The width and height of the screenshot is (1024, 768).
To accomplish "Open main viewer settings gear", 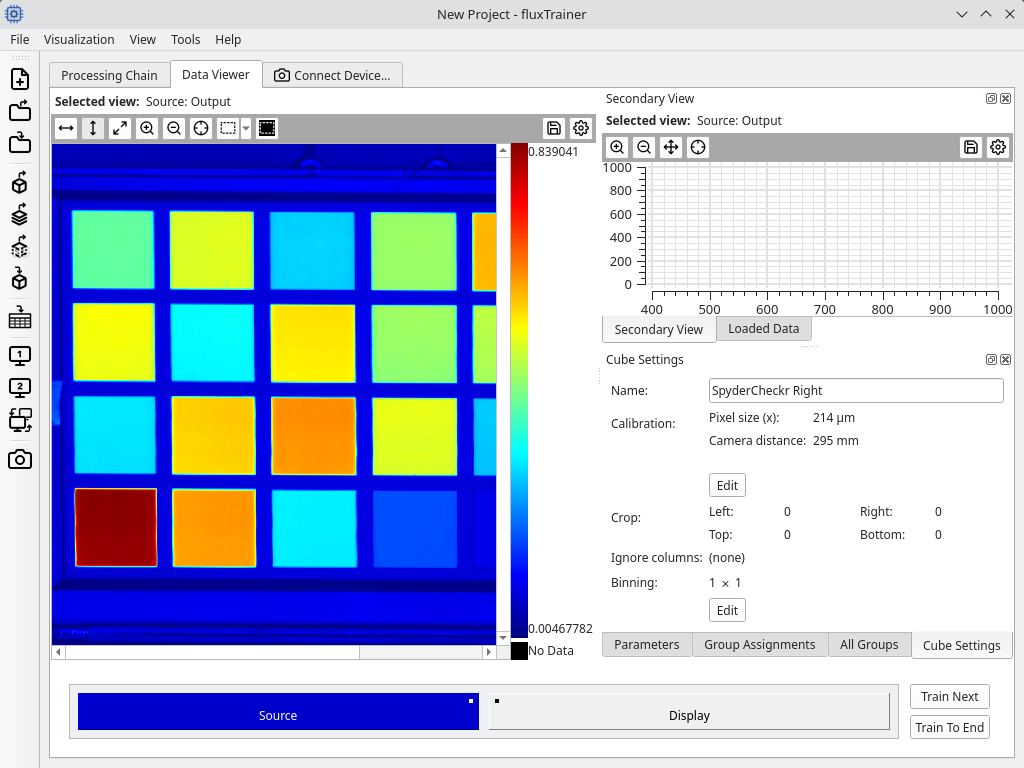I will pos(581,128).
